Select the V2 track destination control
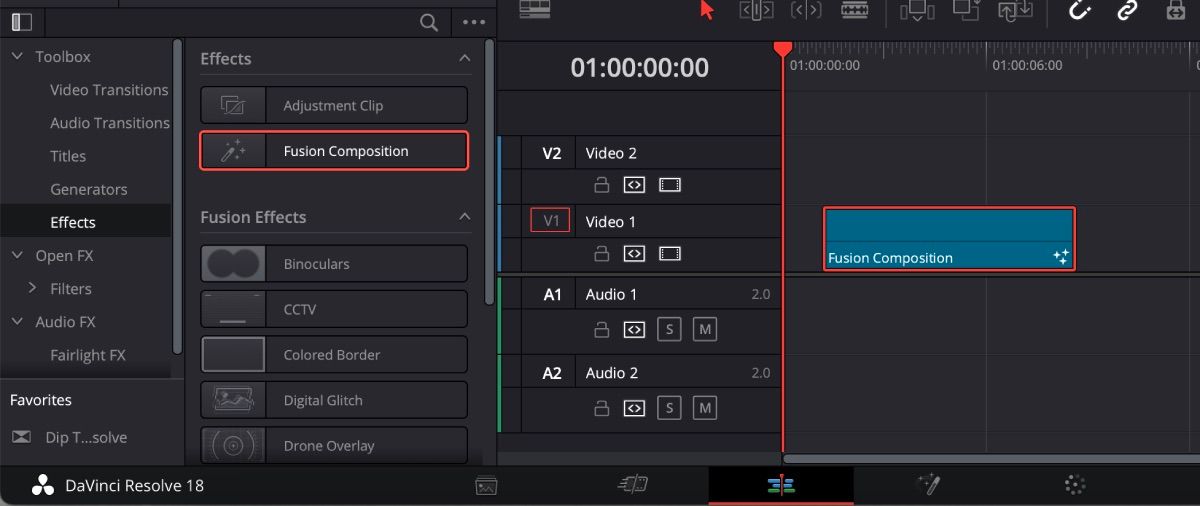The height and width of the screenshot is (506, 1200). tap(552, 153)
